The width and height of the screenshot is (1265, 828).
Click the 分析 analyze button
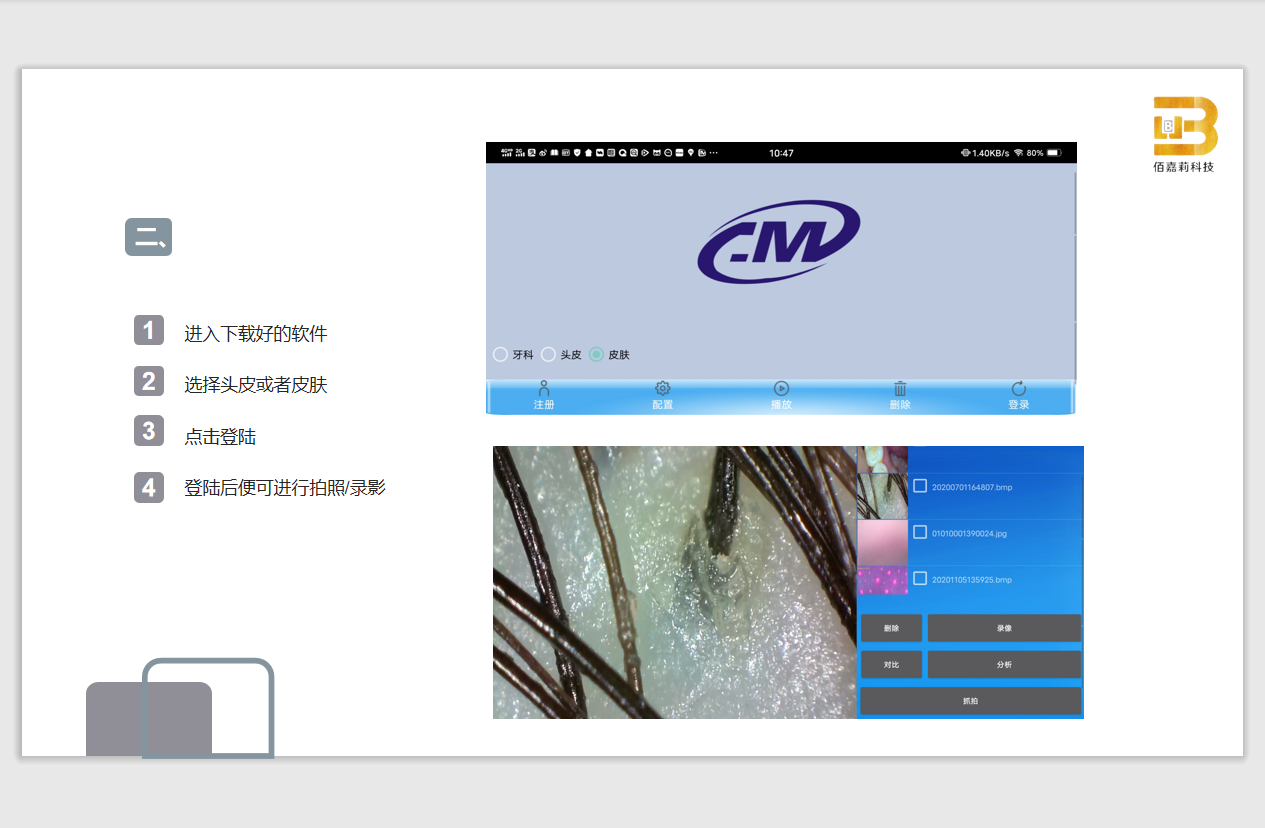[x=1004, y=664]
